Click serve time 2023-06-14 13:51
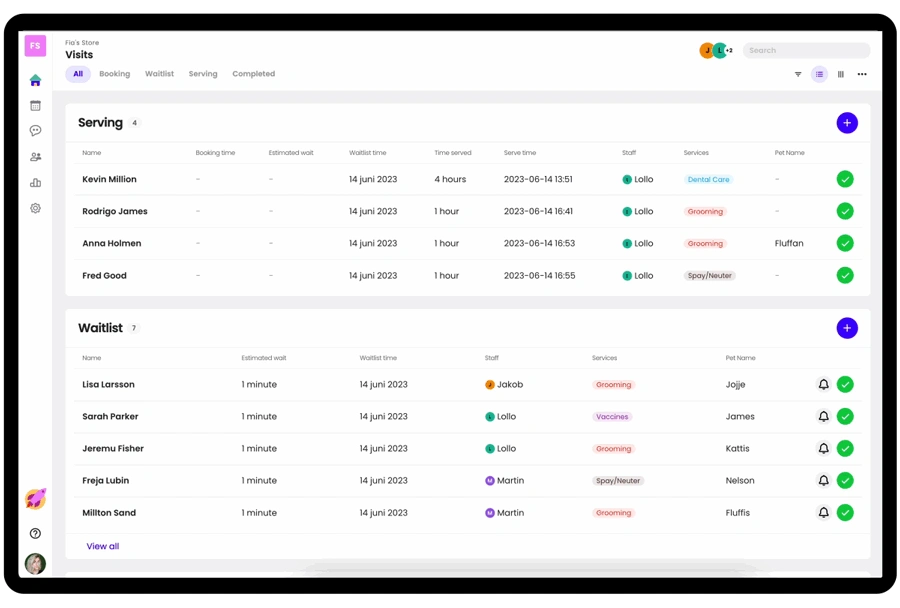 point(538,179)
